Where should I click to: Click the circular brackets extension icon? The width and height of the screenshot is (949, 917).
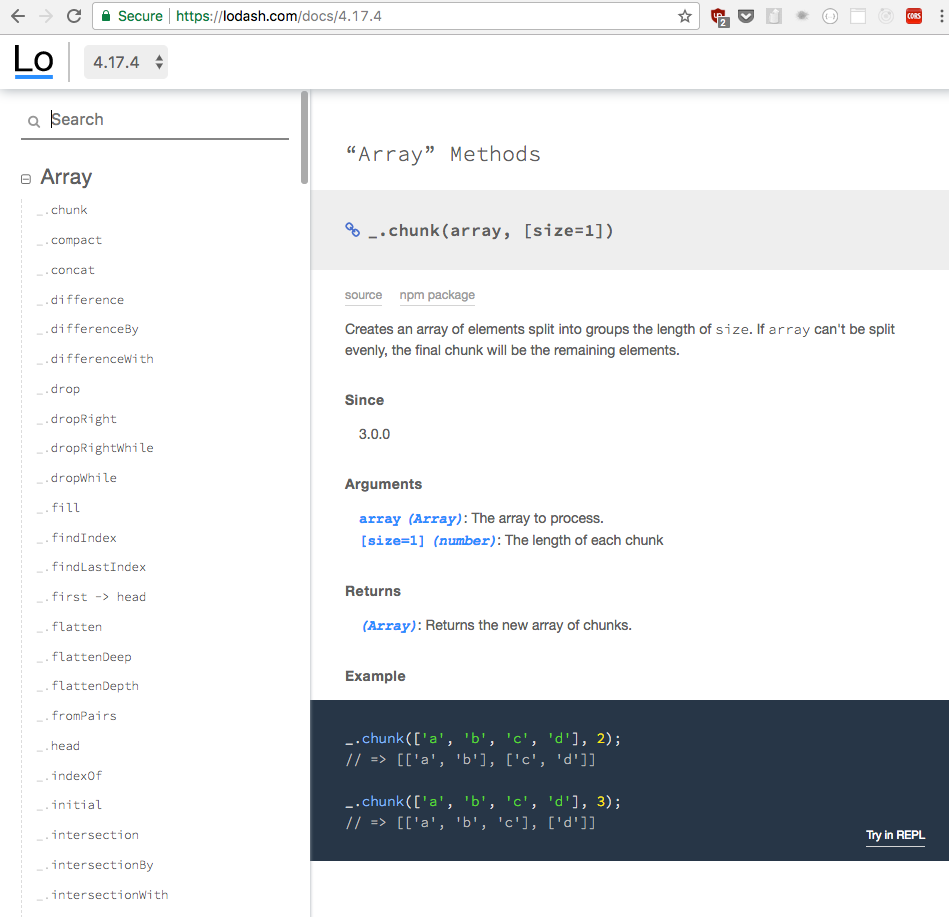[x=830, y=16]
